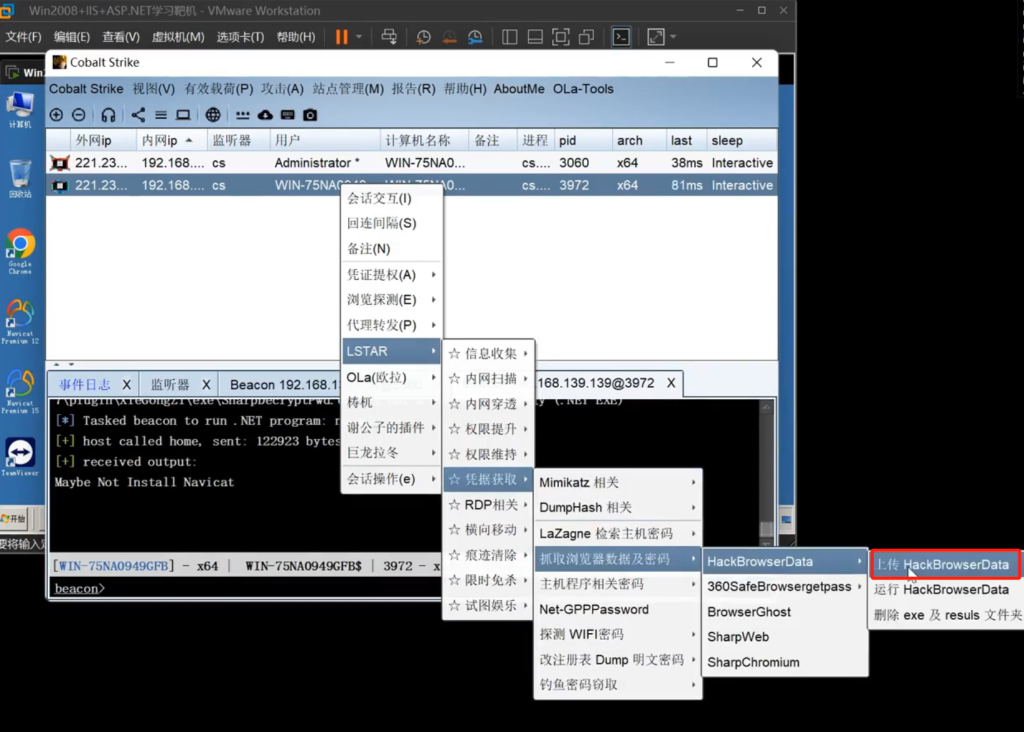Image resolution: width=1024 pixels, height=732 pixels.
Task: Open VMware snapshot manager icon
Action: tap(475, 37)
